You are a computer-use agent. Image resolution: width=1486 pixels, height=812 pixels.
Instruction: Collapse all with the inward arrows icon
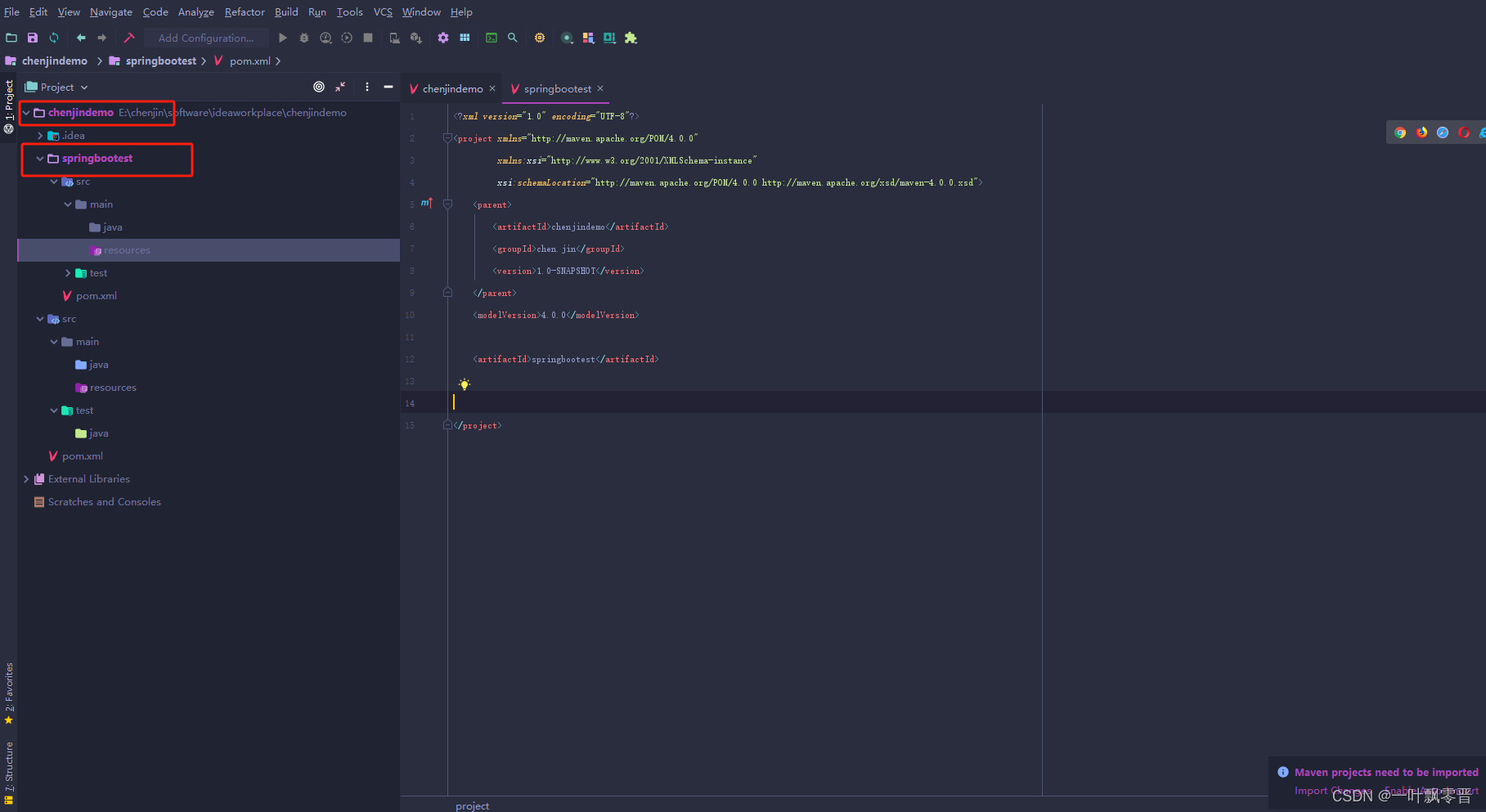click(x=340, y=87)
